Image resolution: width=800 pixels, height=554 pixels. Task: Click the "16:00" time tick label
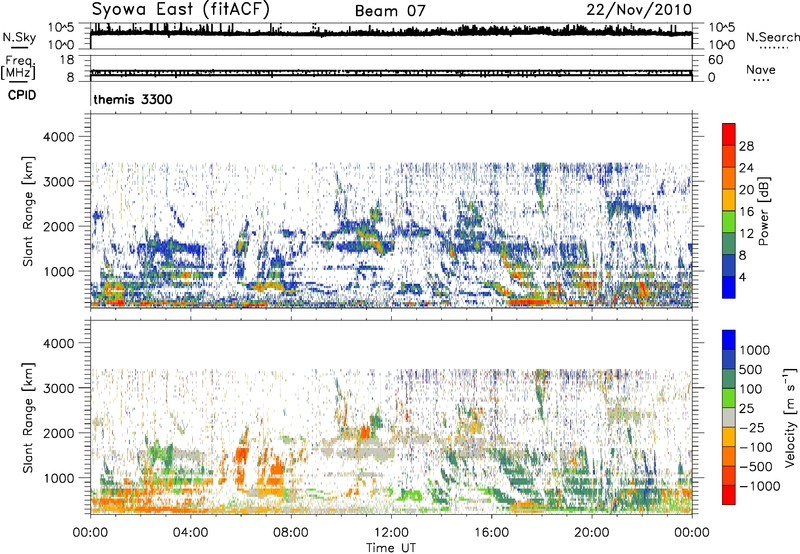[x=491, y=533]
